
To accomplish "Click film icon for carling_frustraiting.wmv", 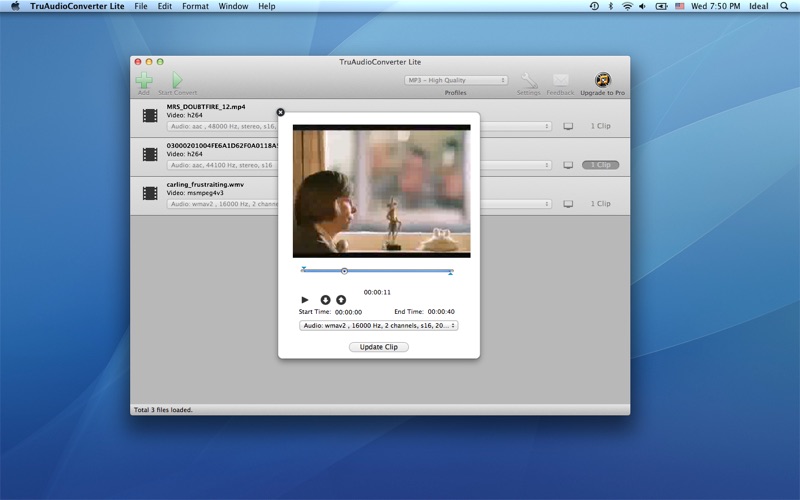I will [x=150, y=193].
